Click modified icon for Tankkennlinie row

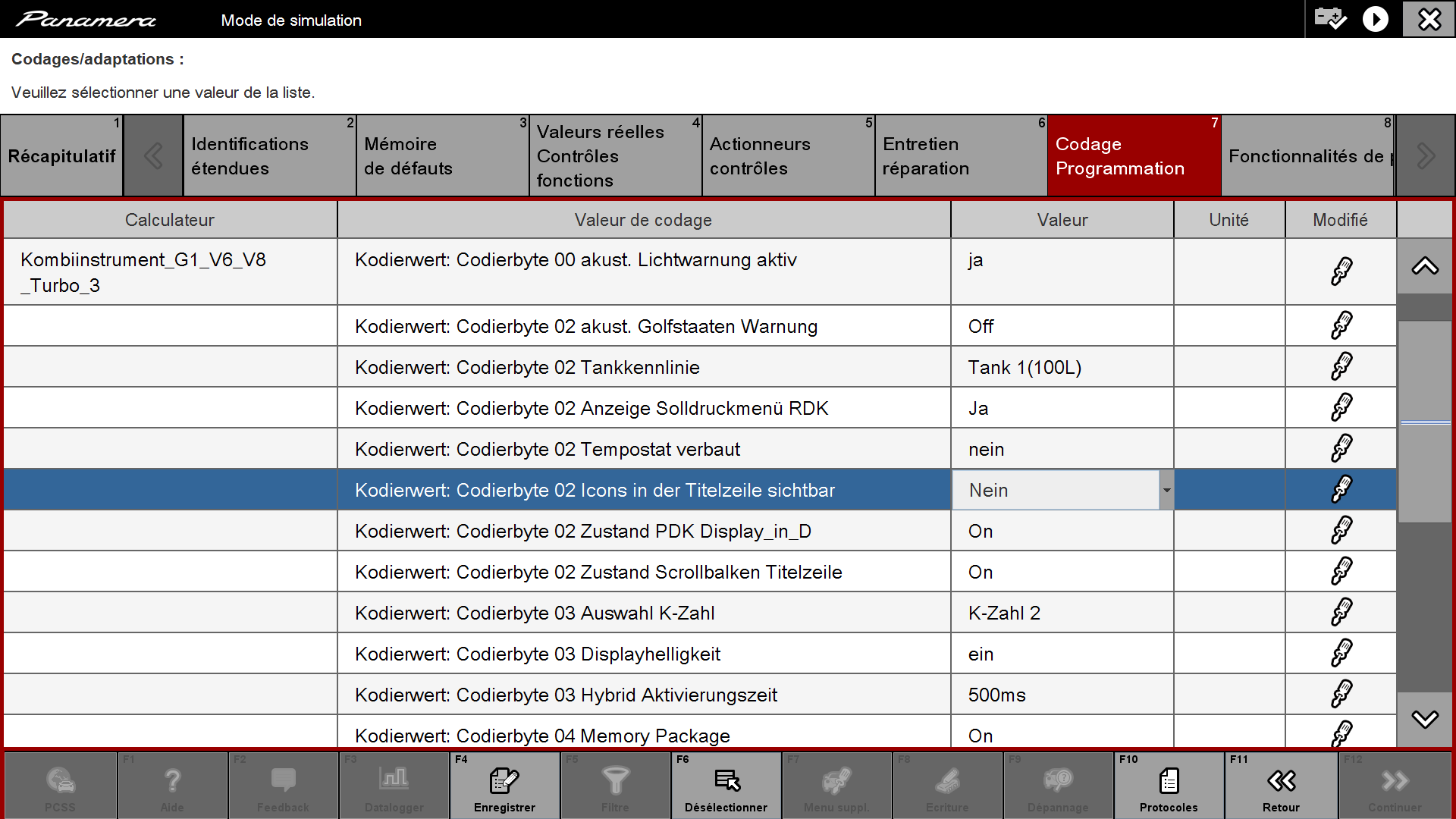(1341, 367)
